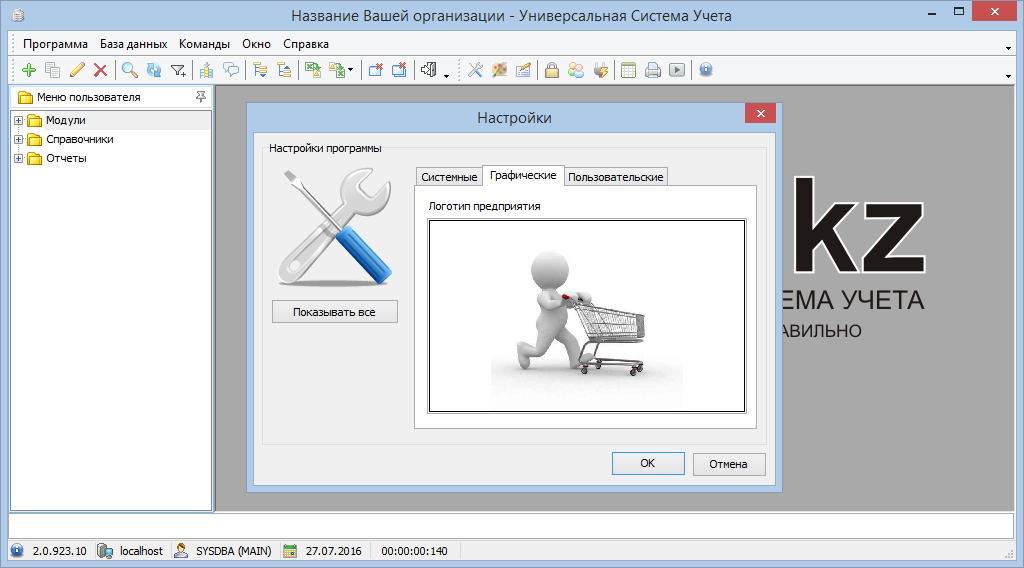
Task: Open the База данных menu
Action: pos(133,44)
